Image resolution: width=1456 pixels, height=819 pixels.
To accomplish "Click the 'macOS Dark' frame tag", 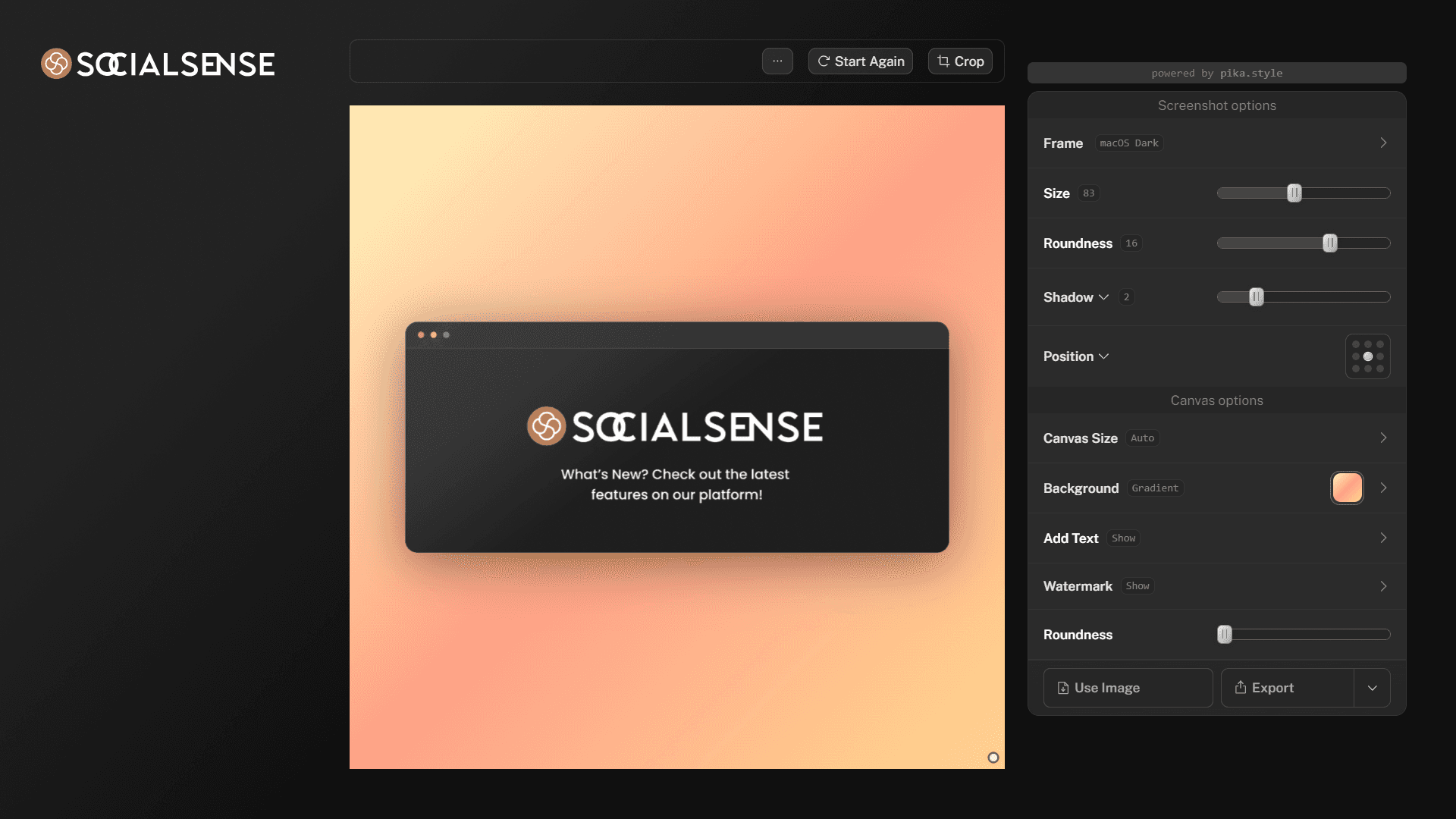I will click(1129, 143).
